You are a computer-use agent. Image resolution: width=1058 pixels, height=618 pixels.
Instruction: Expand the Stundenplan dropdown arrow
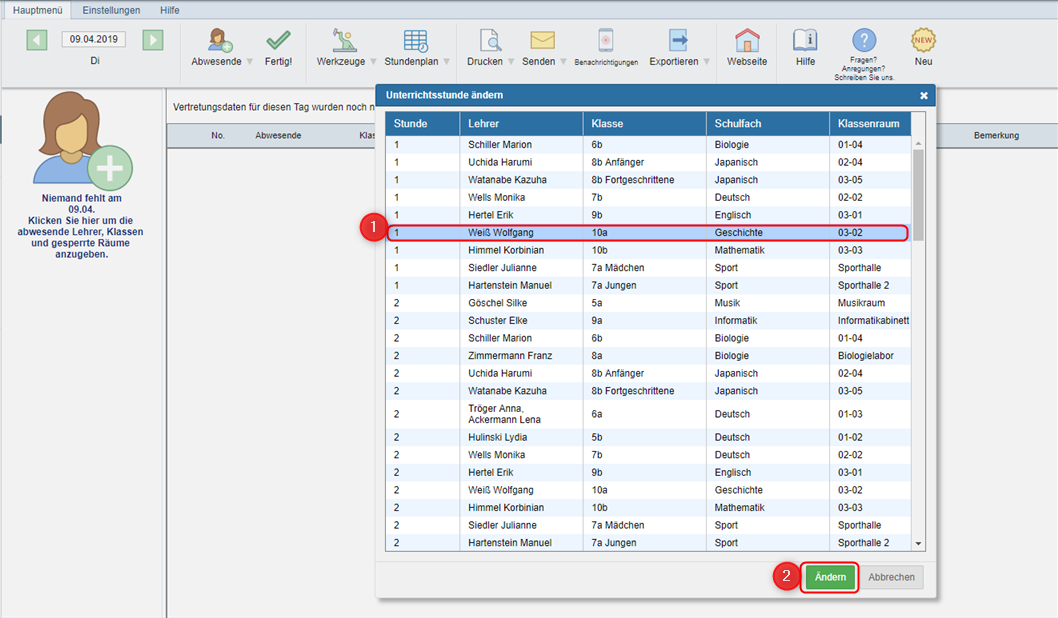pyautogui.click(x=446, y=62)
